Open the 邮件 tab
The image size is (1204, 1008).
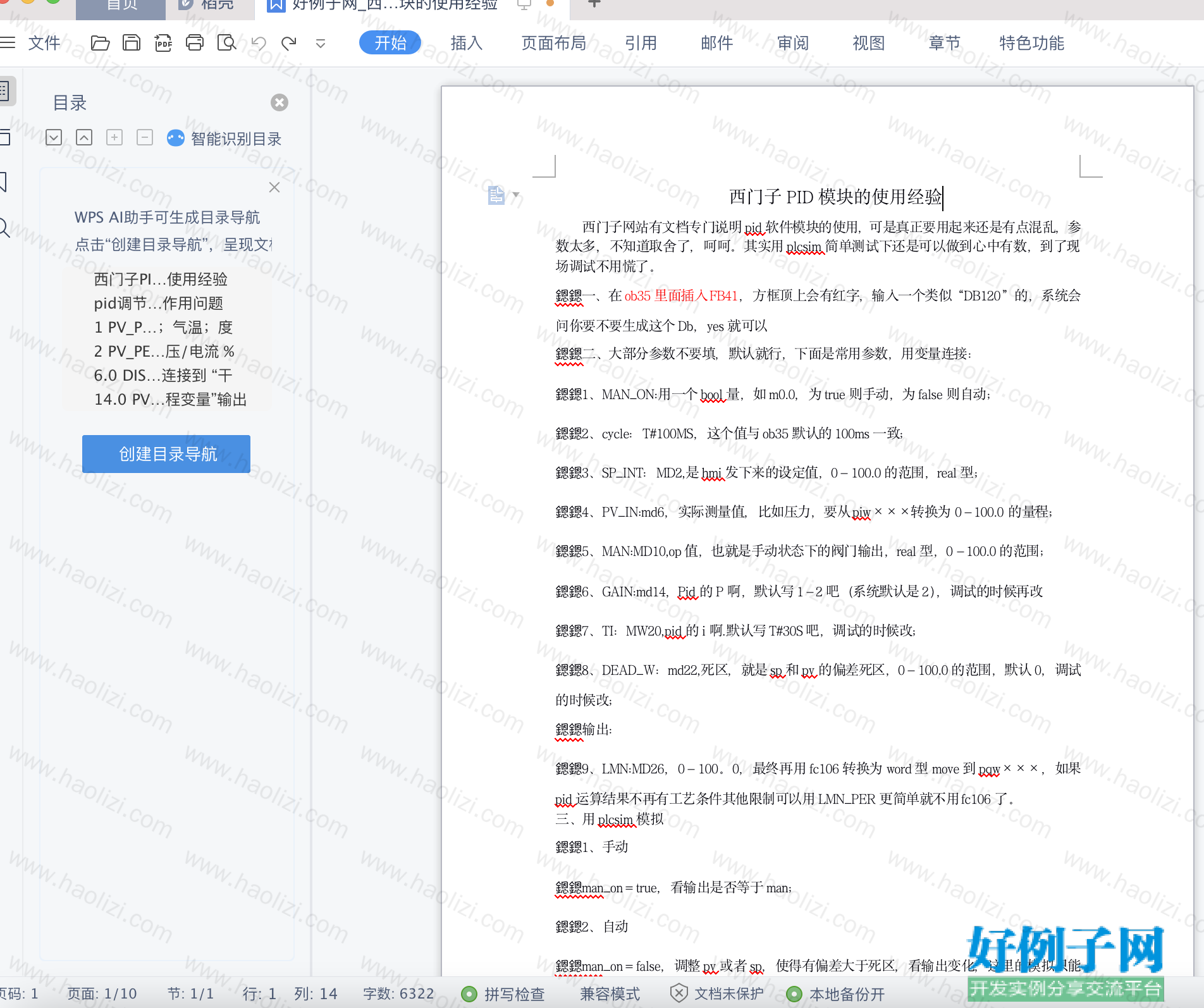(717, 43)
